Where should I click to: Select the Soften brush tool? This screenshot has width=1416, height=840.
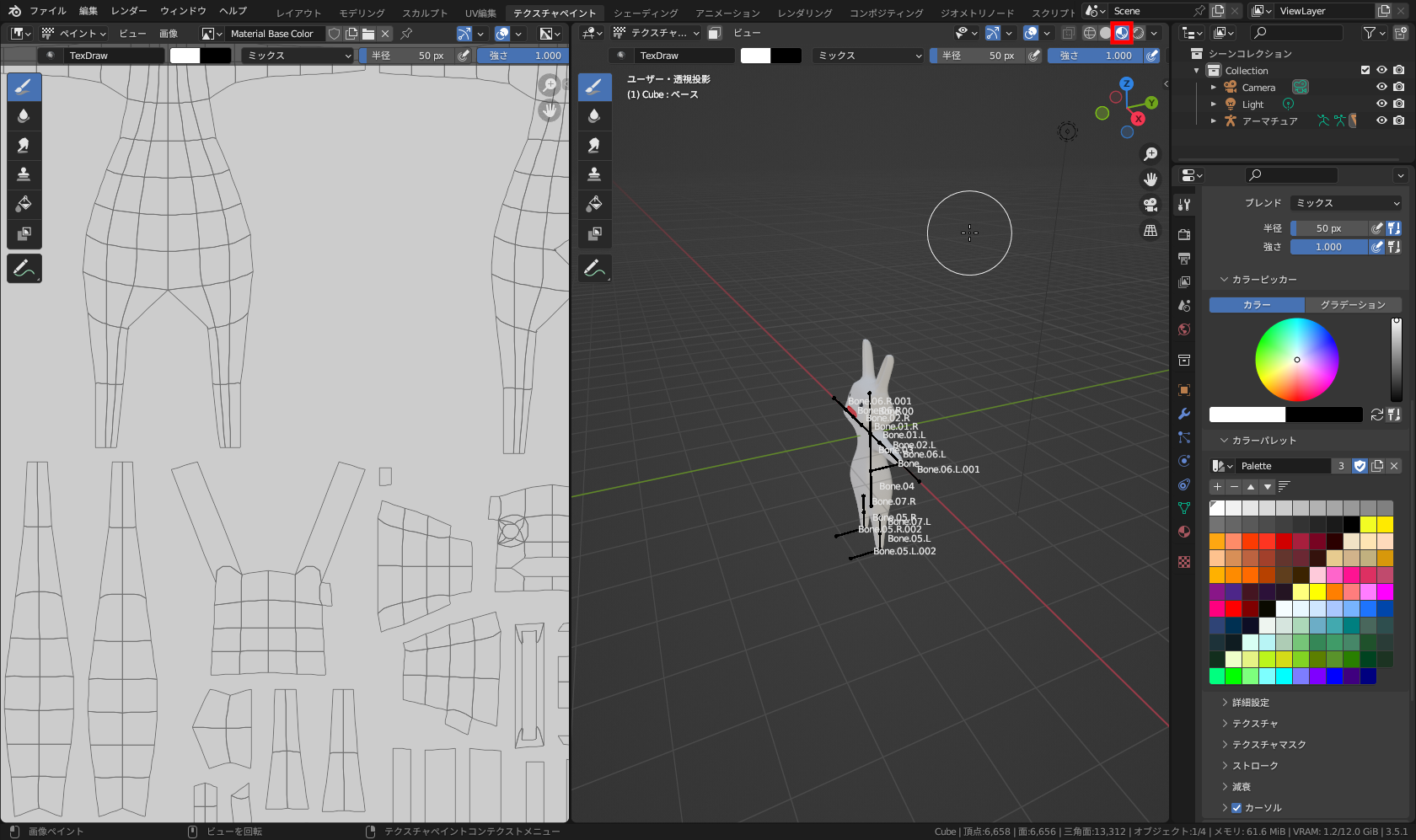point(24,115)
